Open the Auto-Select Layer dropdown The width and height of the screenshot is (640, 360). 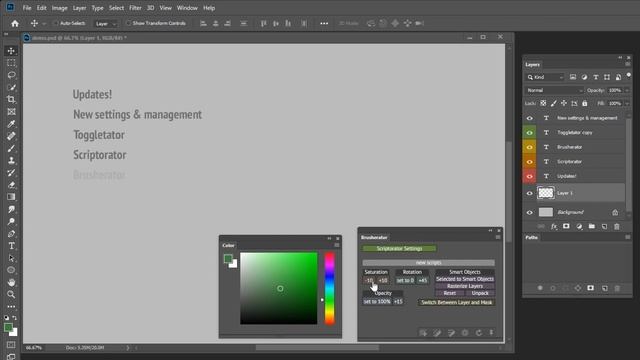(x=106, y=24)
